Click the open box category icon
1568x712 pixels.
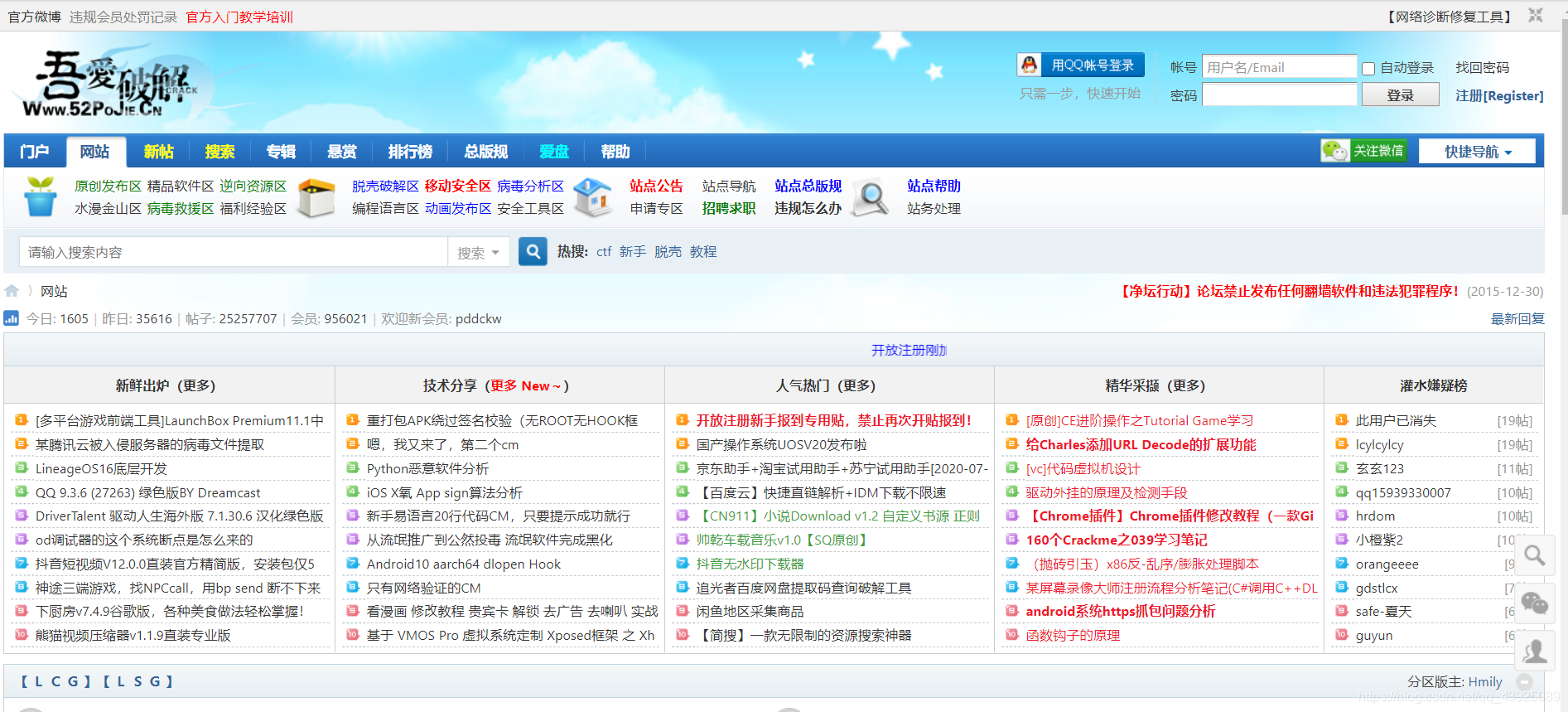(316, 198)
